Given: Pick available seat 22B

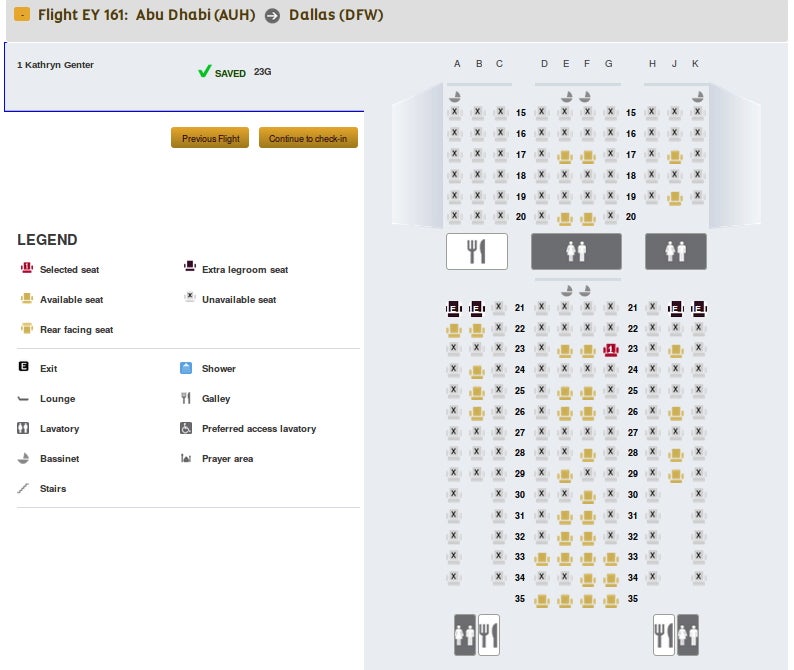Looking at the screenshot, I should tap(477, 331).
